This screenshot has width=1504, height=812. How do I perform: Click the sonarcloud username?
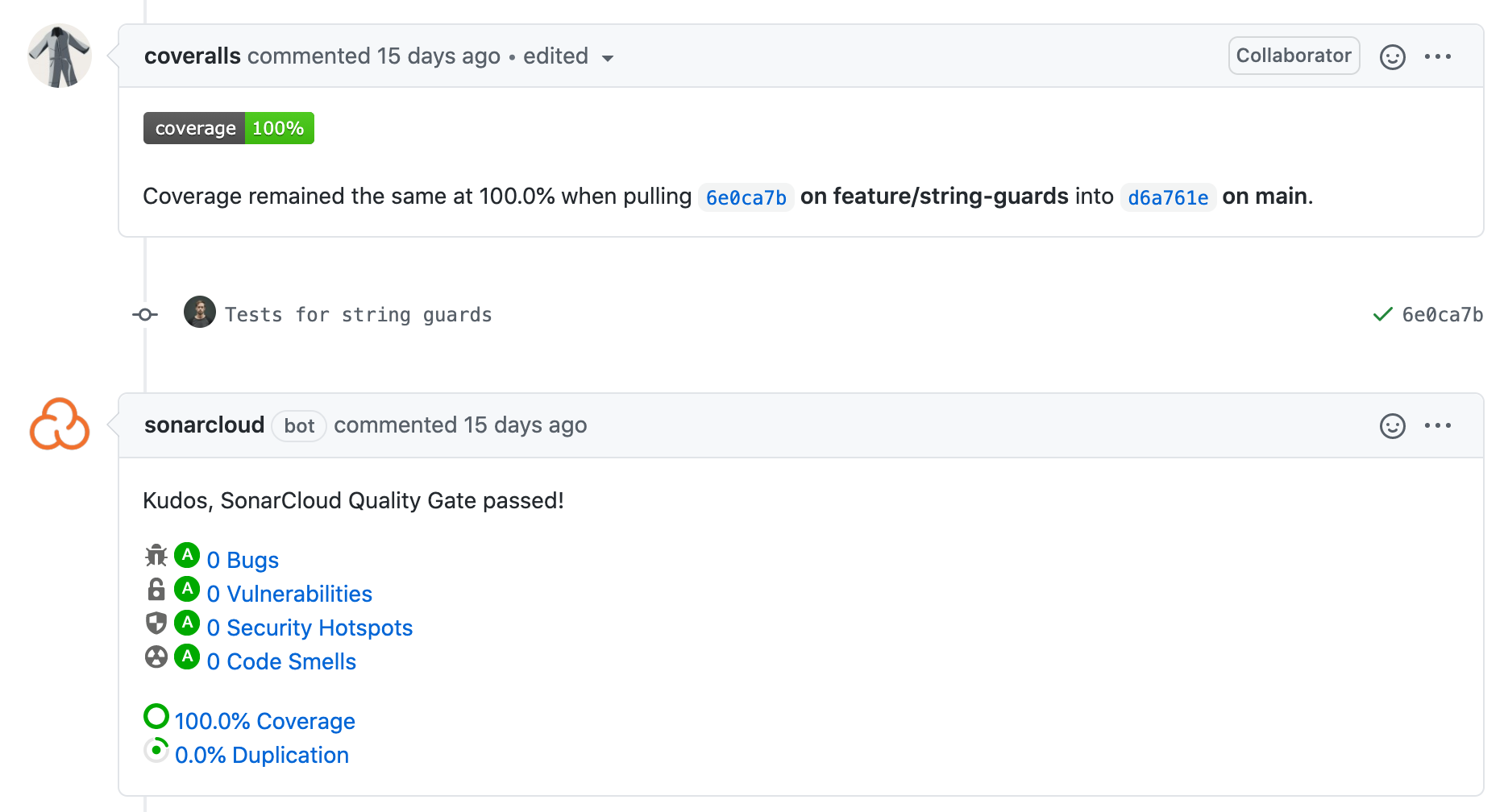(x=204, y=425)
